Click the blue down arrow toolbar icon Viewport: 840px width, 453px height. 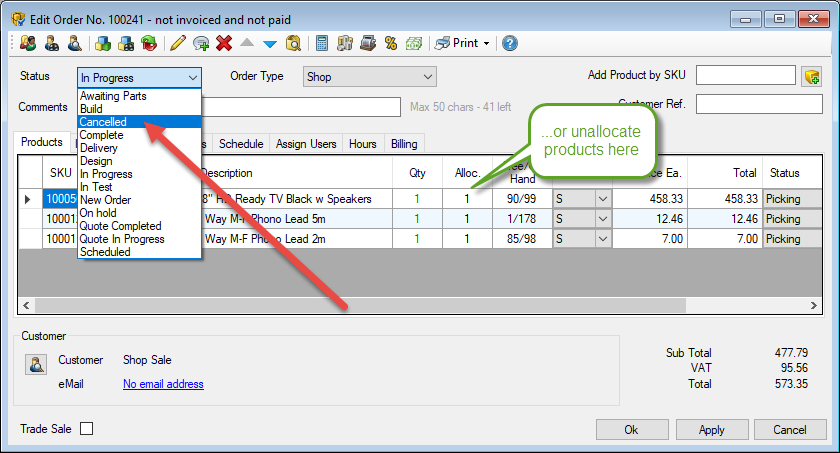point(269,43)
